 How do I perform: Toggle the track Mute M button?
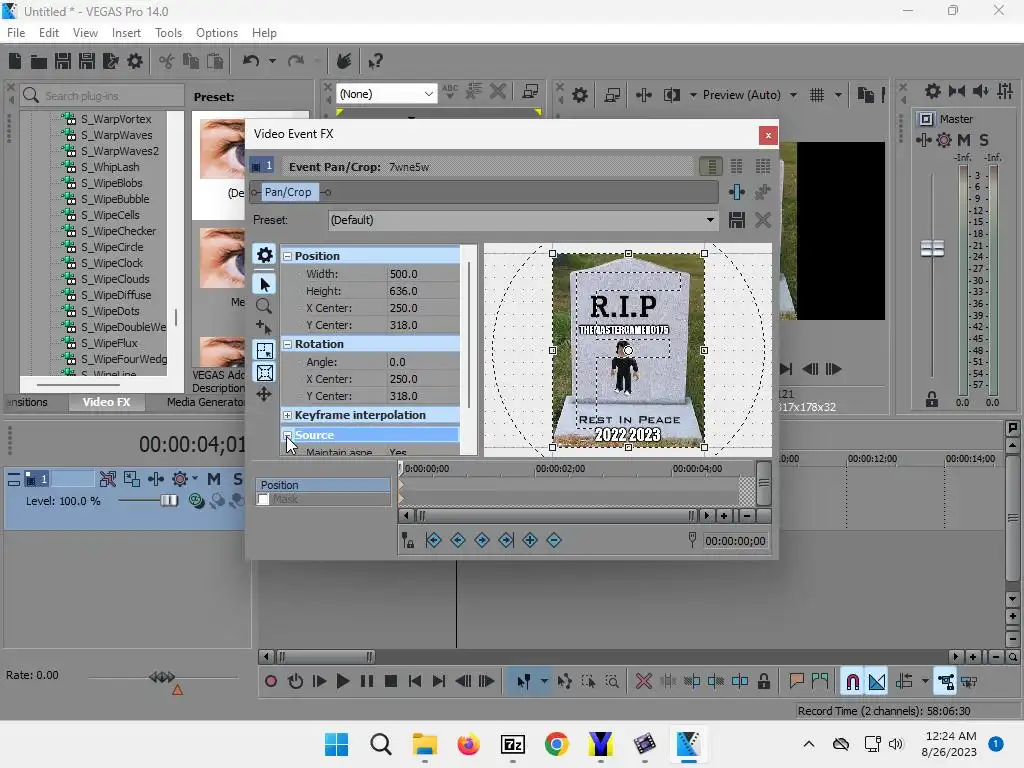[214, 479]
